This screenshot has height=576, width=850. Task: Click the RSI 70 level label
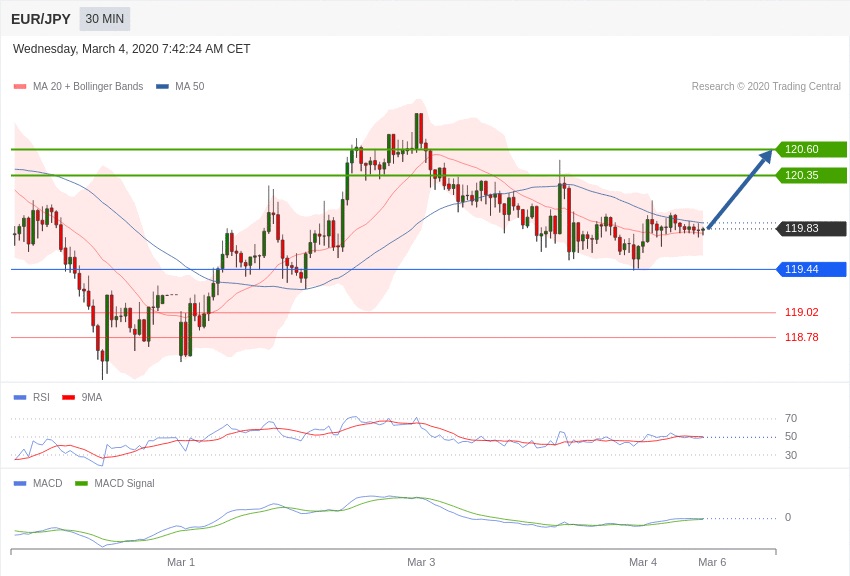click(x=791, y=418)
